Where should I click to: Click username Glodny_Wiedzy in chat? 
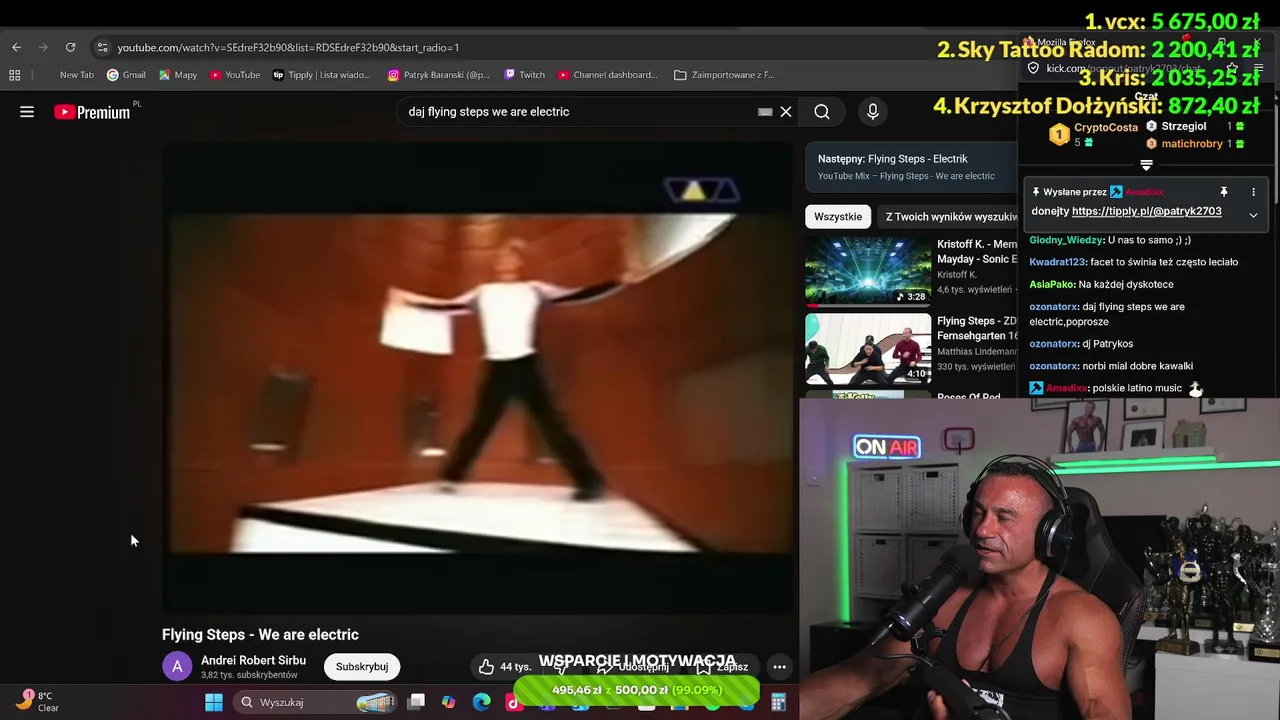click(x=1065, y=240)
